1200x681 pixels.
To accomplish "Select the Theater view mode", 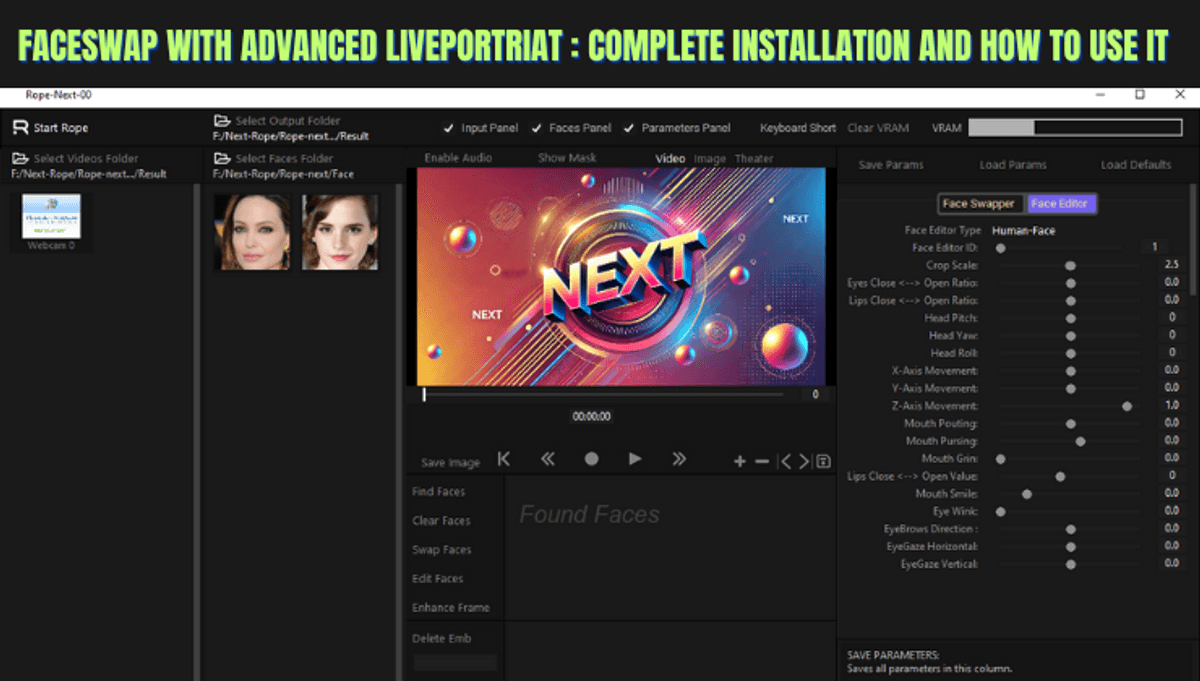I will [x=754, y=158].
